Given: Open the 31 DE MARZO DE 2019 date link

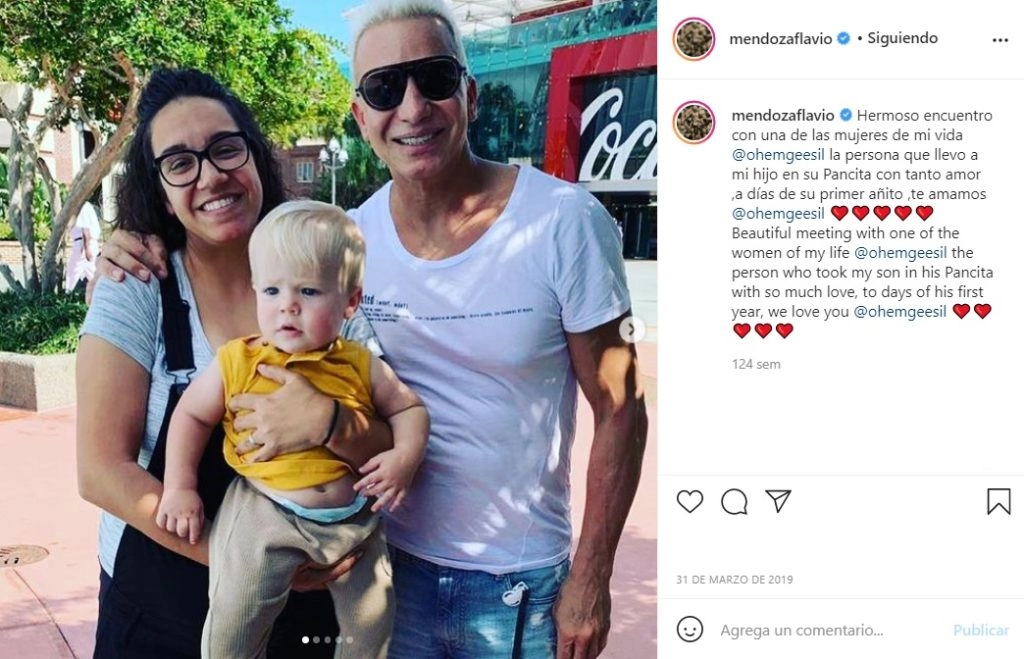Looking at the screenshot, I should pos(735,579).
